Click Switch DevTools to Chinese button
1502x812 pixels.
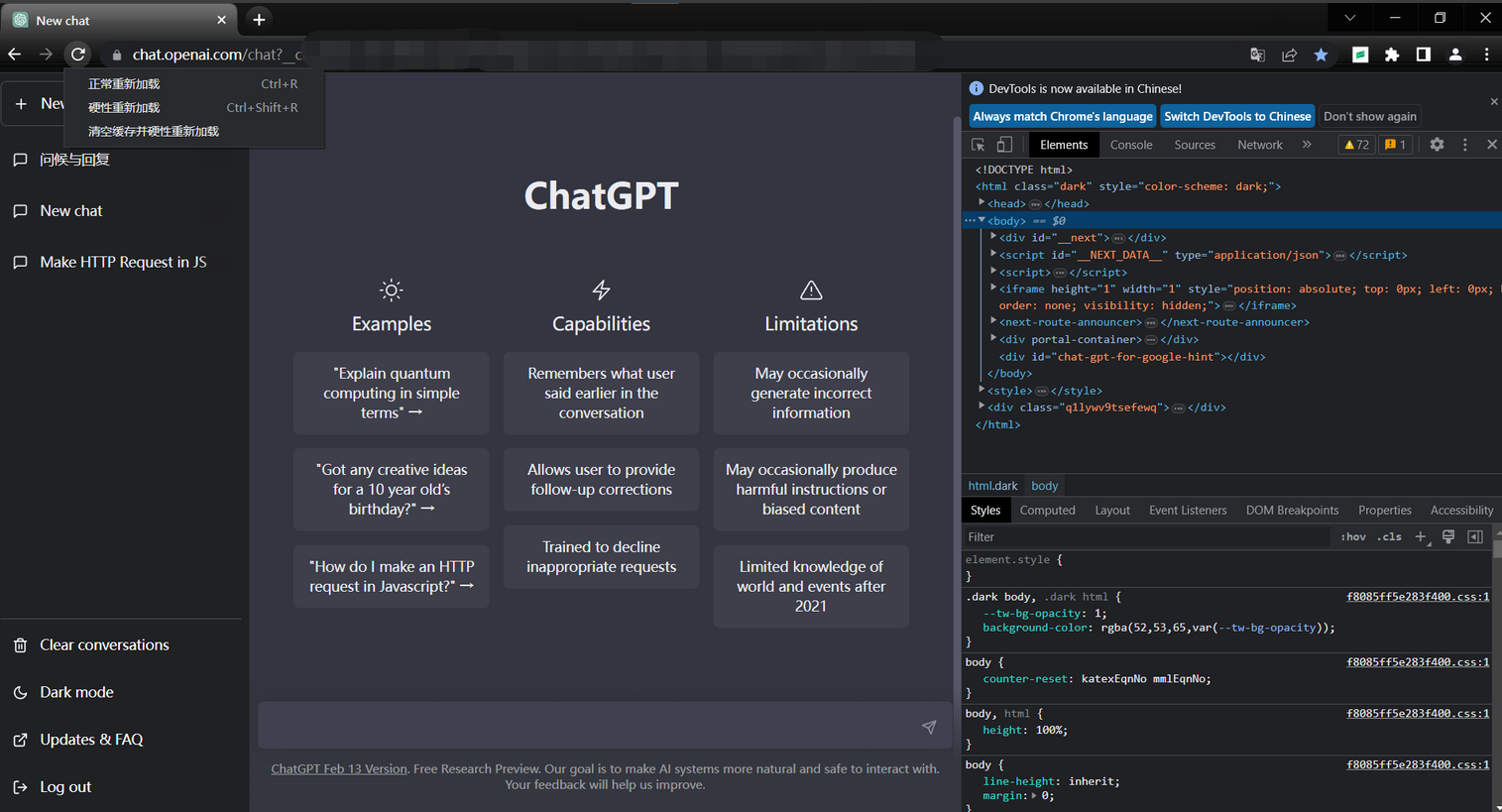(1237, 116)
